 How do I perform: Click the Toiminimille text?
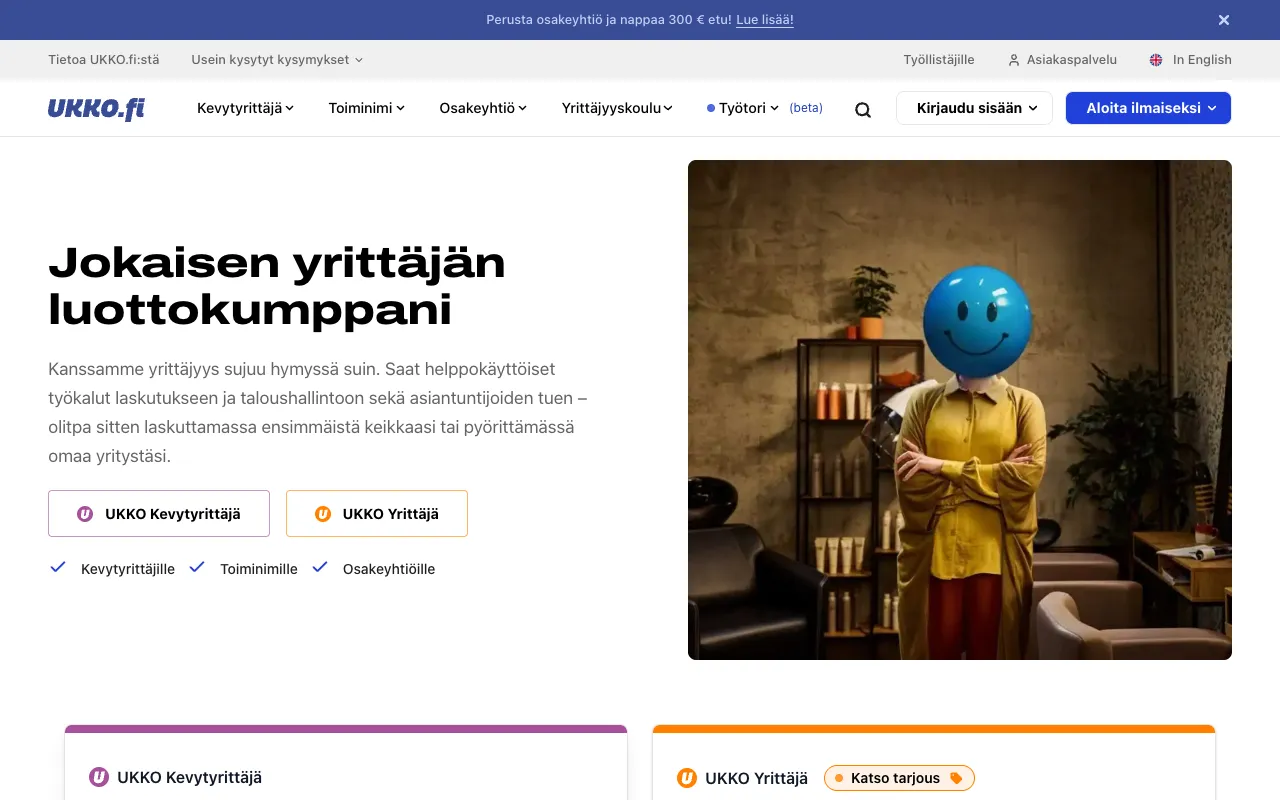259,569
